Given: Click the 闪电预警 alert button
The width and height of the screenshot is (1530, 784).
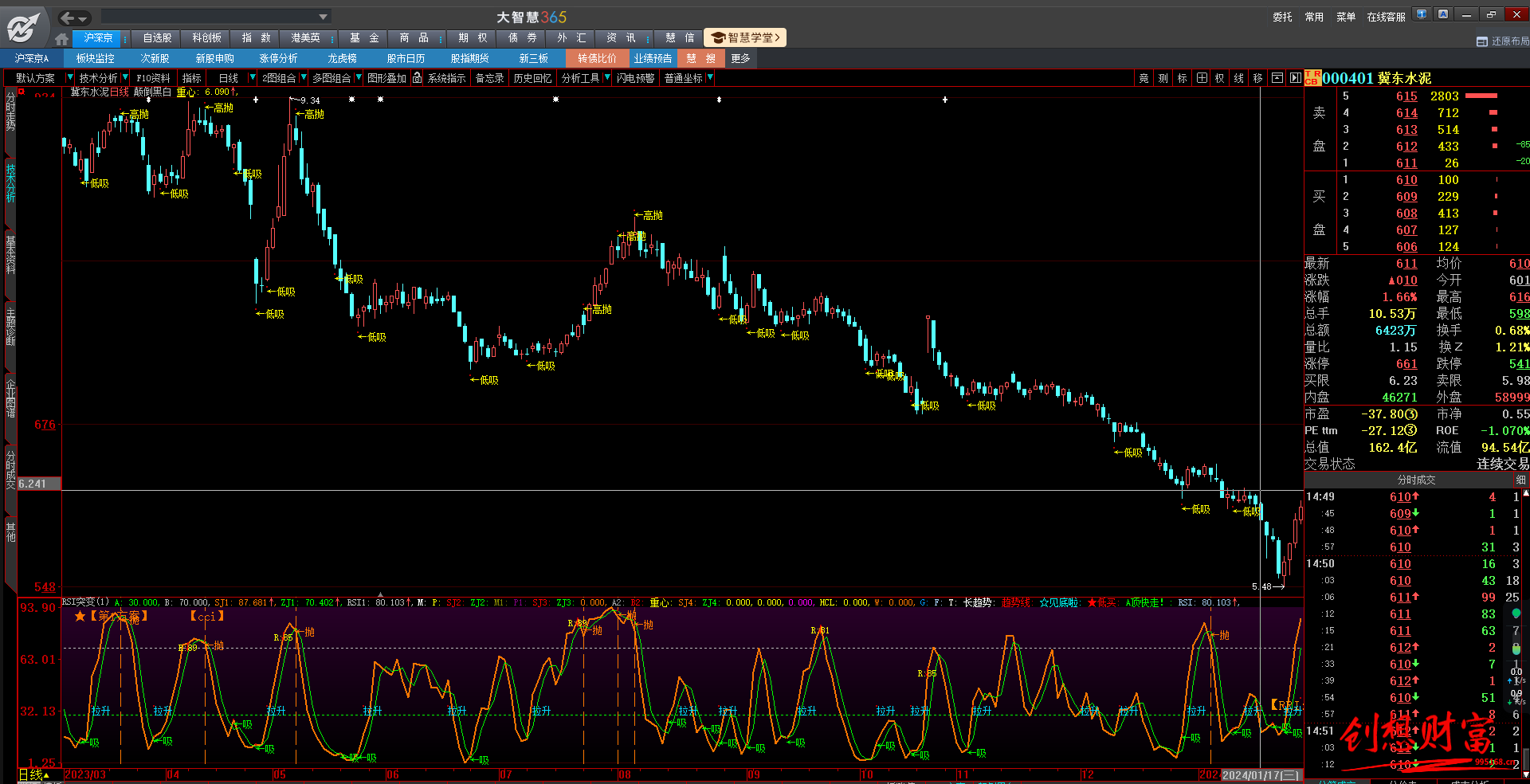Looking at the screenshot, I should [x=635, y=78].
